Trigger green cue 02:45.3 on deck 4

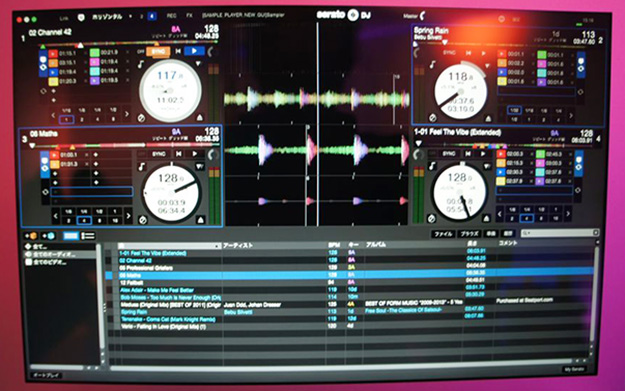pyautogui.click(x=540, y=154)
